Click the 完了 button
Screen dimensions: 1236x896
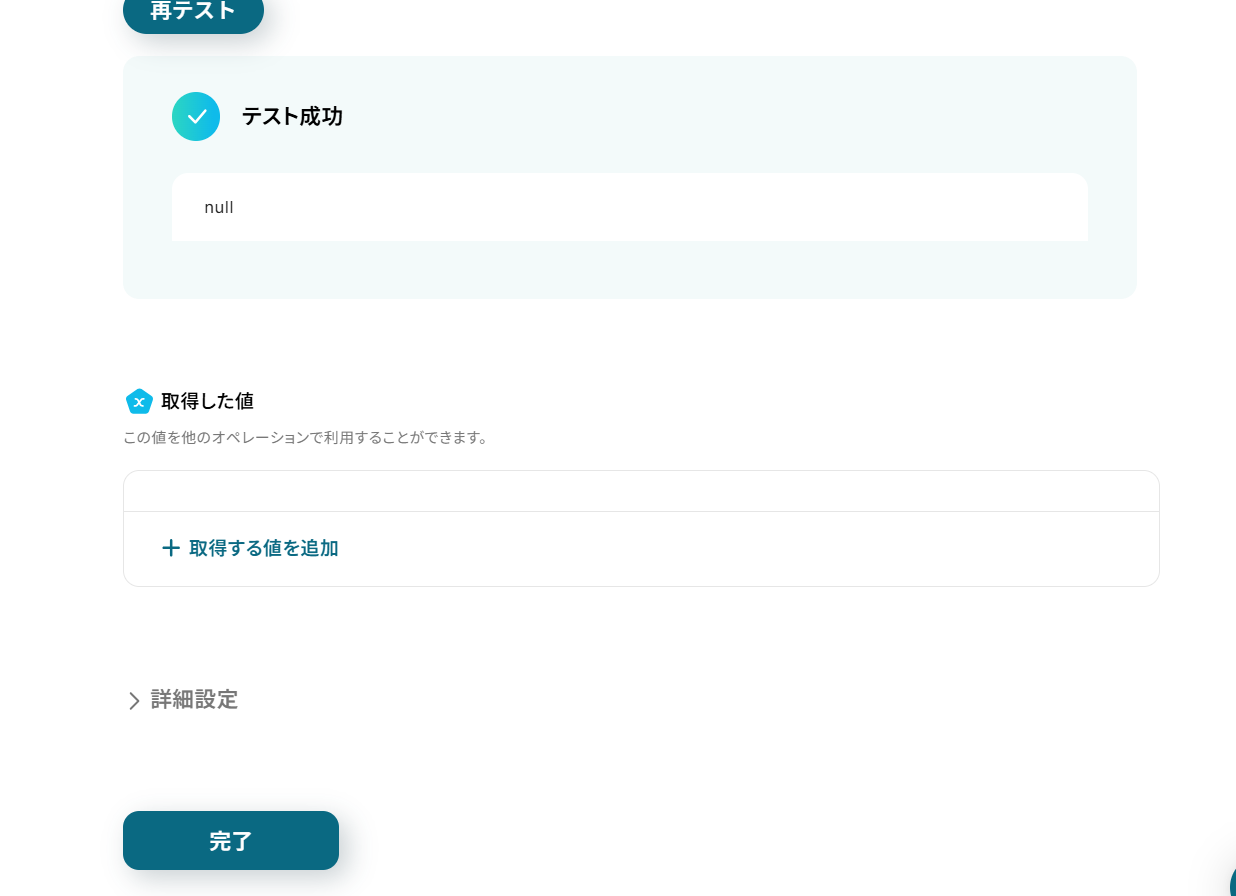(231, 841)
